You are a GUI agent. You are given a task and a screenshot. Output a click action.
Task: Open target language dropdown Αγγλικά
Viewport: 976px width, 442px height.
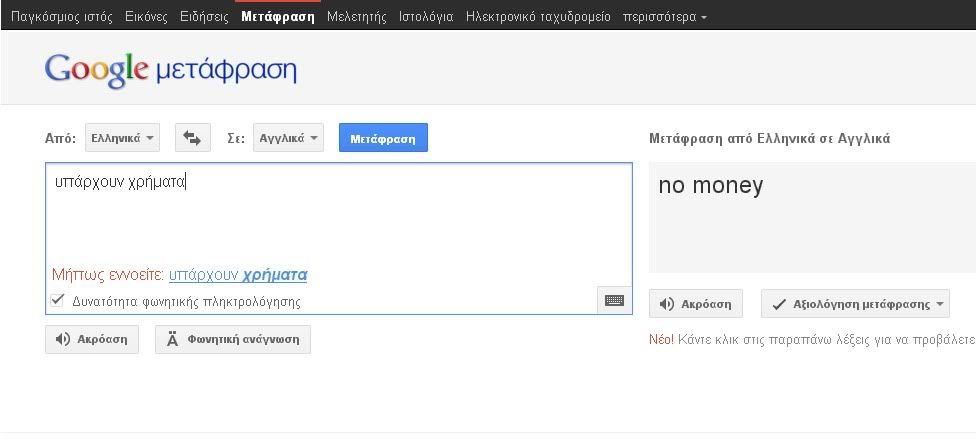click(288, 138)
